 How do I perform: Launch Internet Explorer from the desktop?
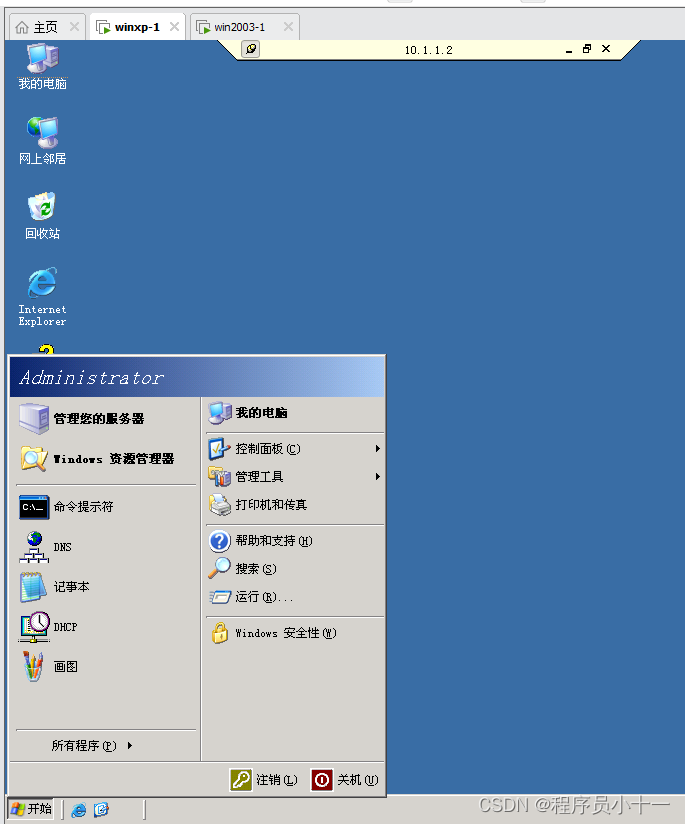click(x=43, y=297)
